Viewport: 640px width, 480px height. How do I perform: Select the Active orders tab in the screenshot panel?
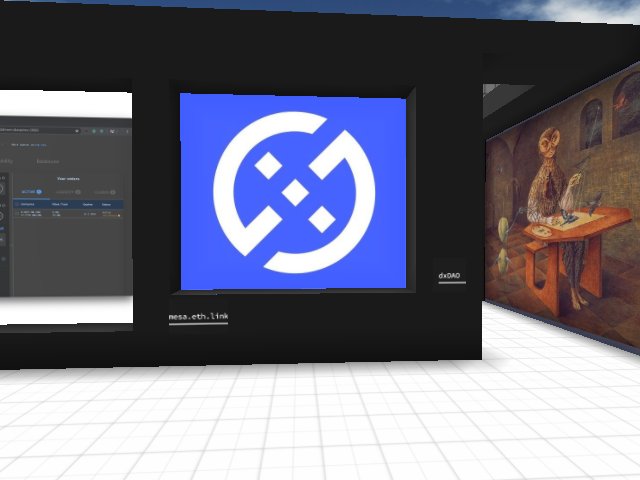31,191
